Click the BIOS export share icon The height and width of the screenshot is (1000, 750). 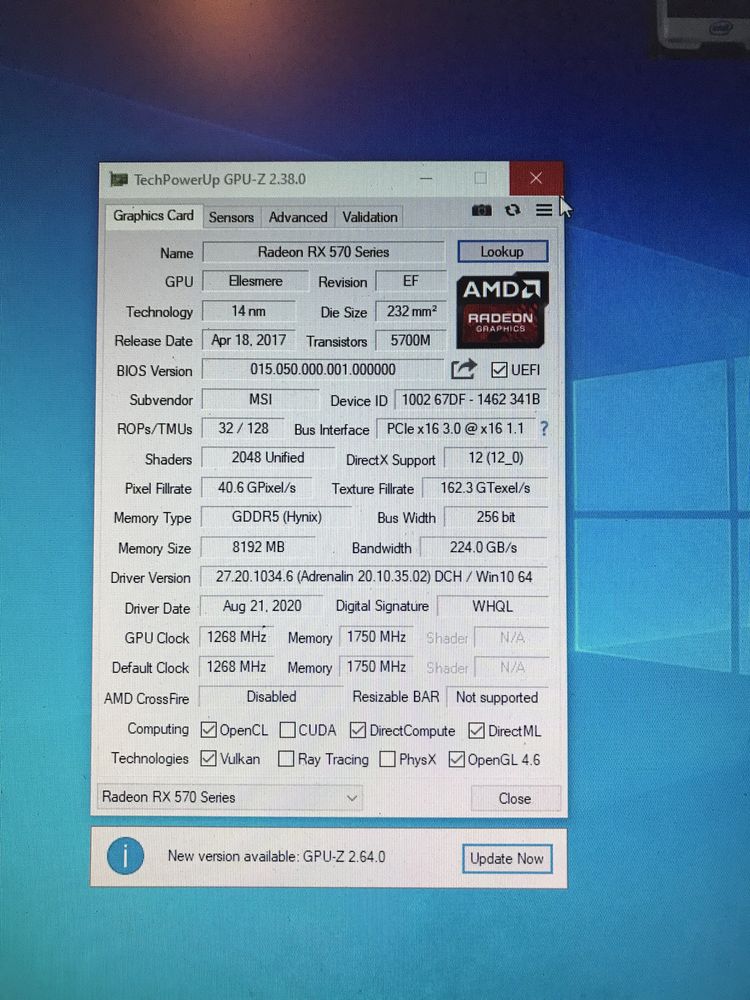464,369
